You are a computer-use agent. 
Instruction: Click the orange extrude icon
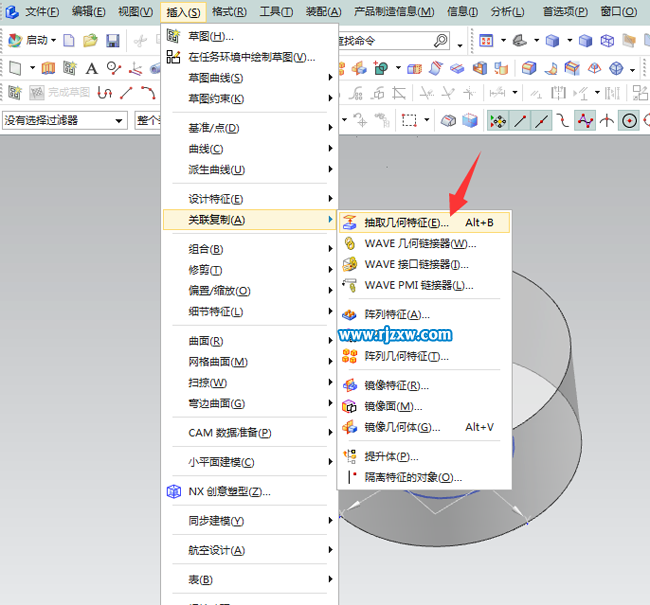point(49,68)
